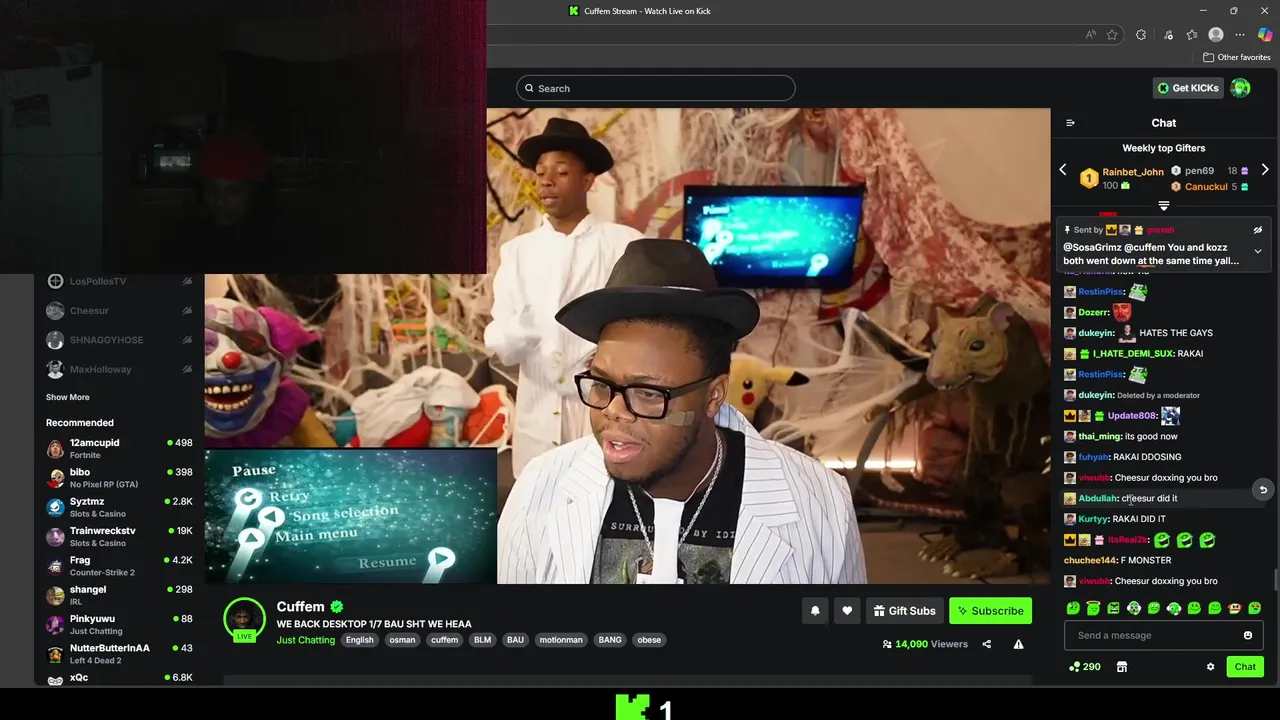Click username fuhyah in chat
The width and height of the screenshot is (1280, 720).
pyautogui.click(x=1093, y=457)
